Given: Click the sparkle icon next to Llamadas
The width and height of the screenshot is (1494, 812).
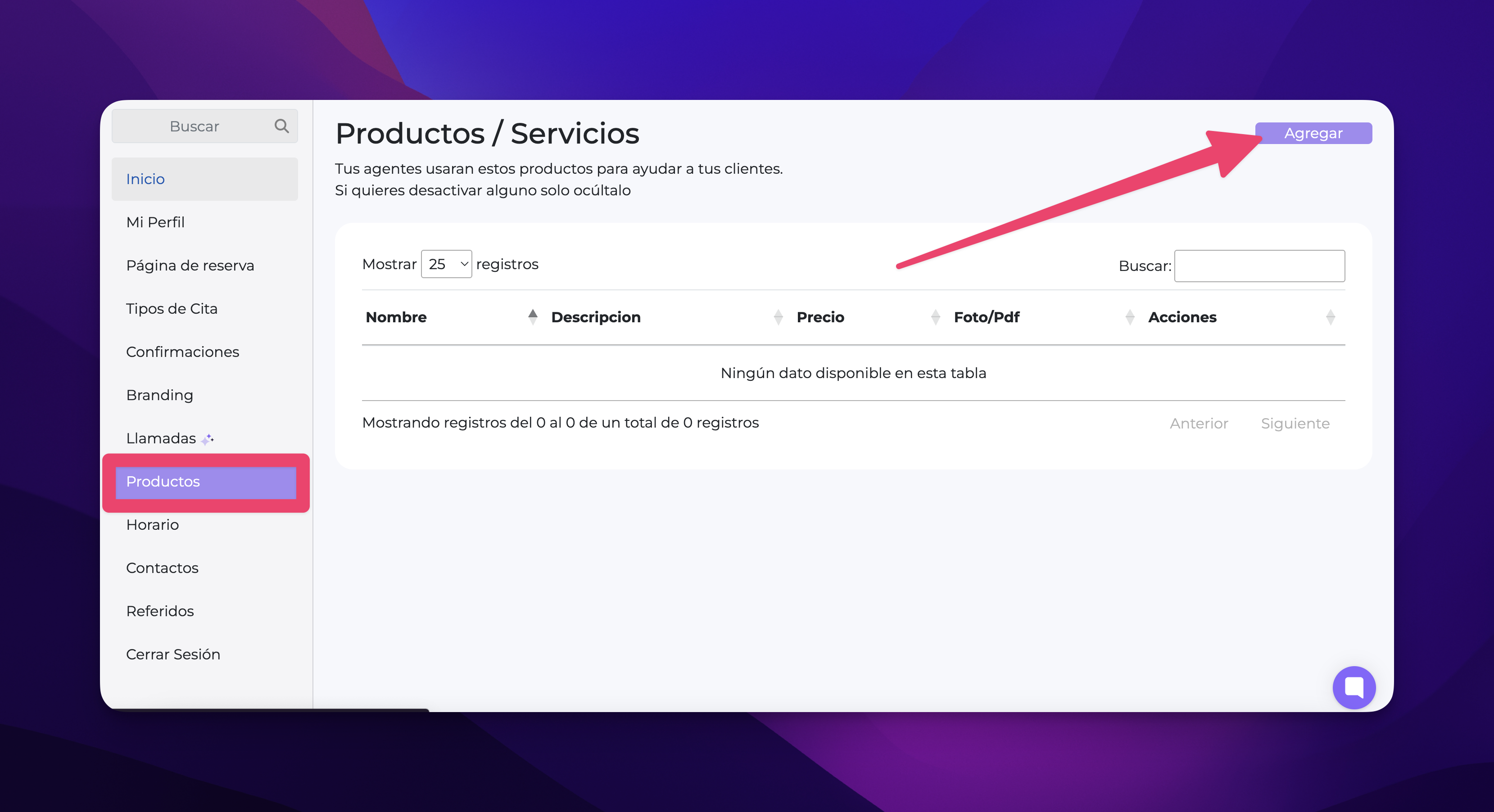Looking at the screenshot, I should 207,439.
